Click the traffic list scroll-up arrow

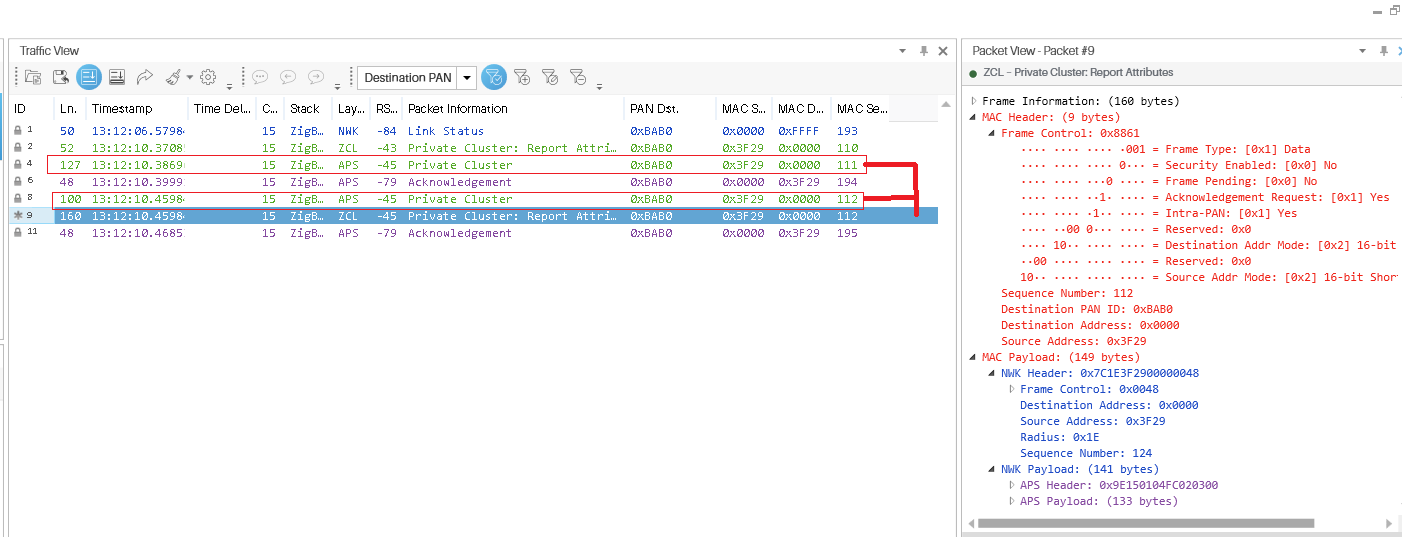[946, 104]
